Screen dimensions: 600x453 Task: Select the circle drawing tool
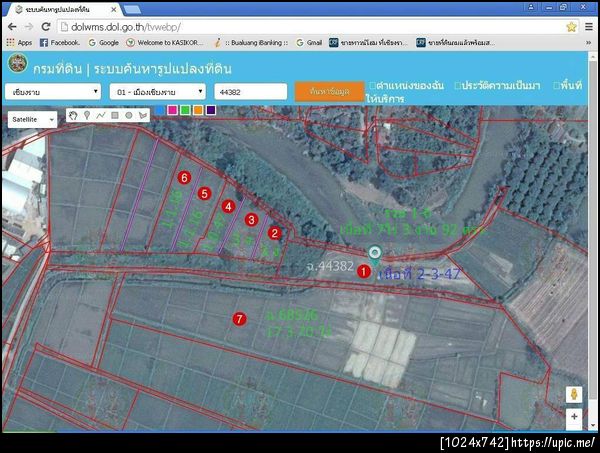point(129,115)
